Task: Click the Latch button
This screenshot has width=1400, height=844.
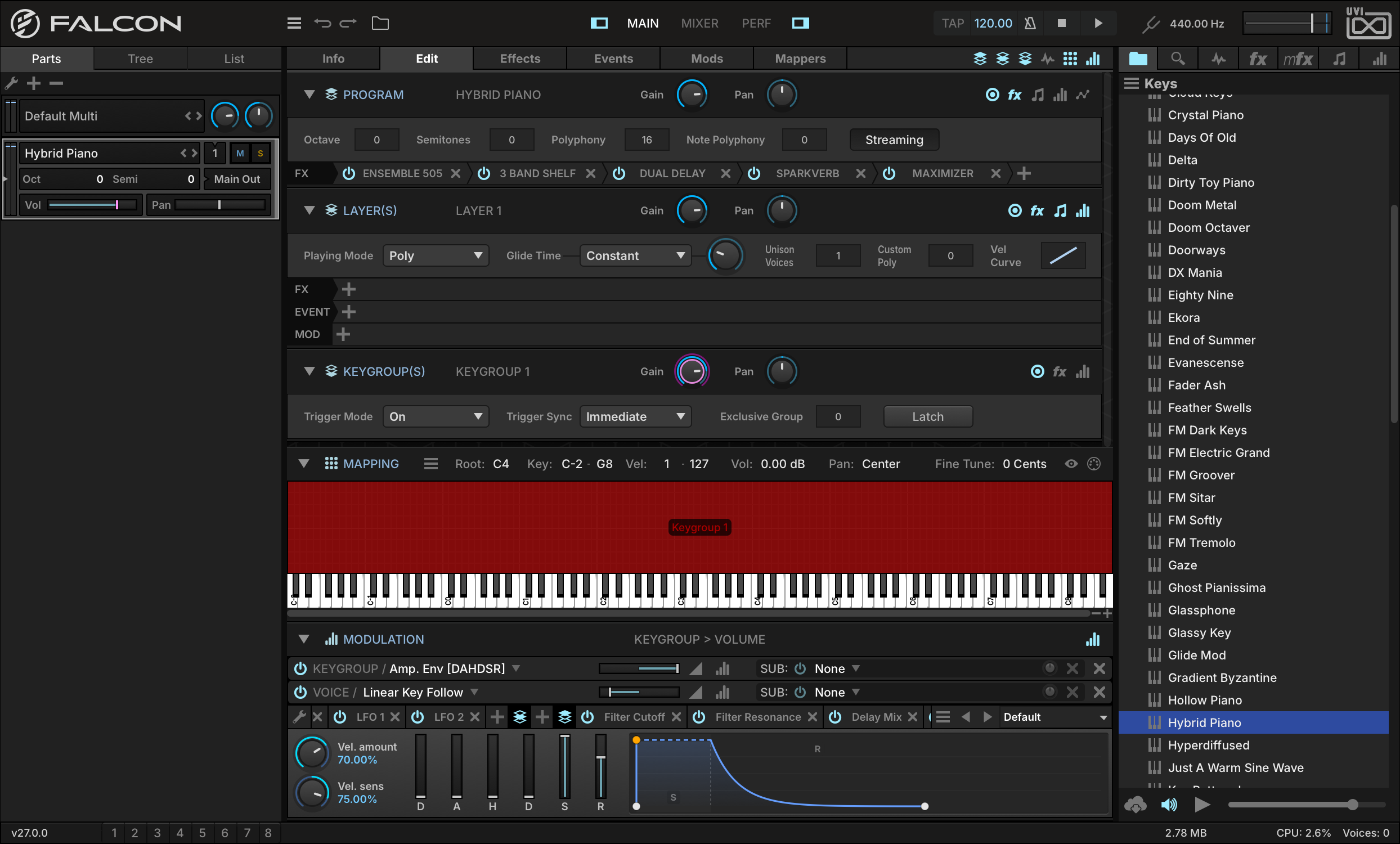Action: tap(927, 416)
